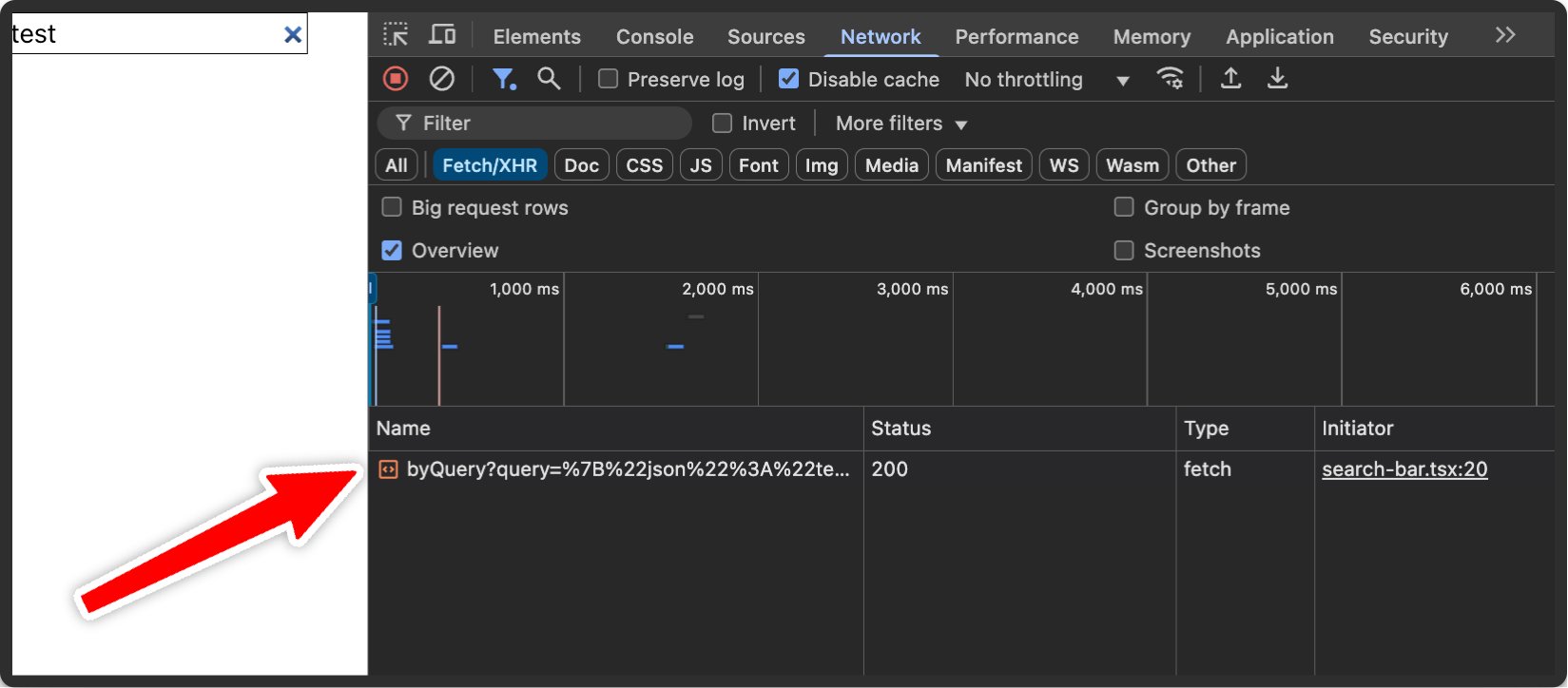
Task: Open the No throttling dropdown
Action: 1046,80
